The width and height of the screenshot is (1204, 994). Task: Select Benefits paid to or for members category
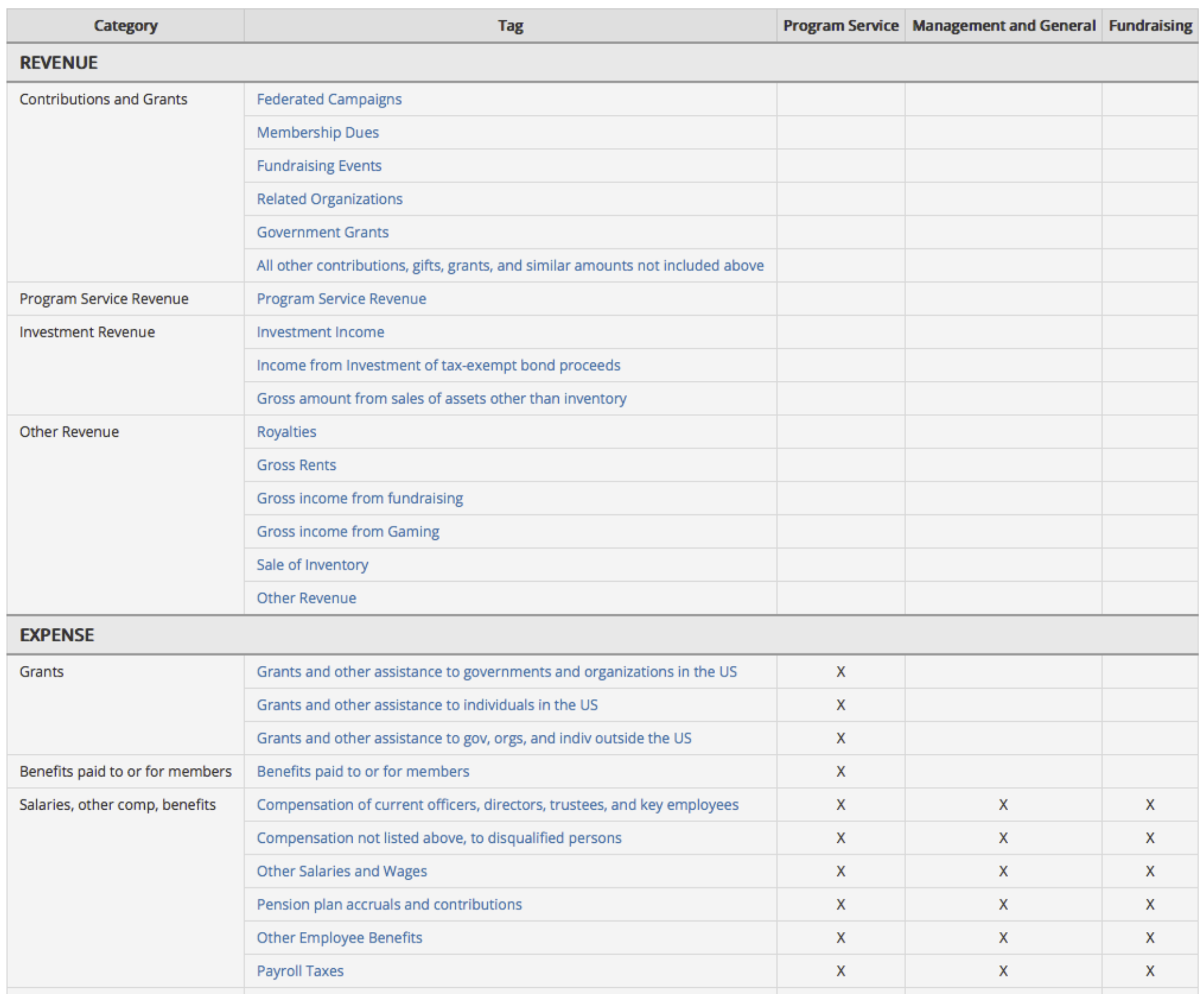click(x=125, y=770)
